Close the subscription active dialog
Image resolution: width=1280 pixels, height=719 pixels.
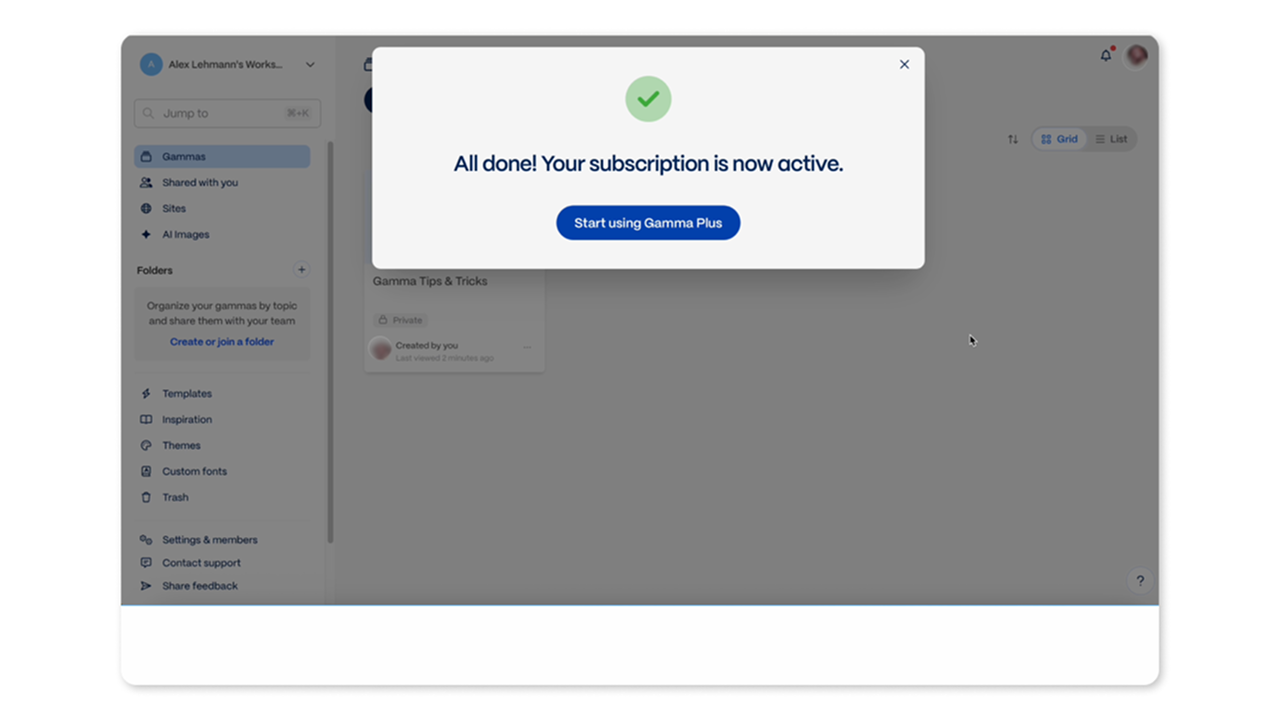click(x=904, y=64)
